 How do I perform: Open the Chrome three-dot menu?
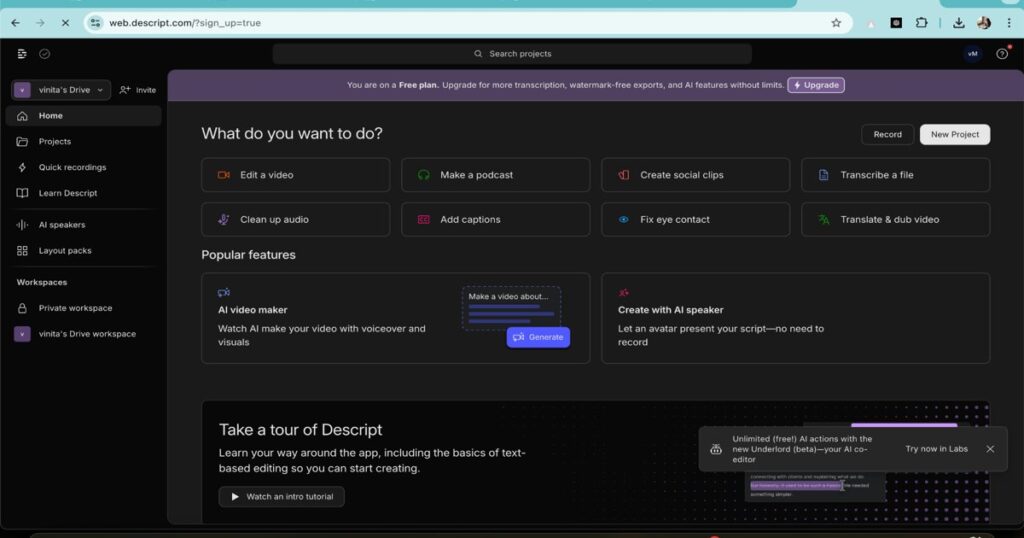tap(1009, 23)
